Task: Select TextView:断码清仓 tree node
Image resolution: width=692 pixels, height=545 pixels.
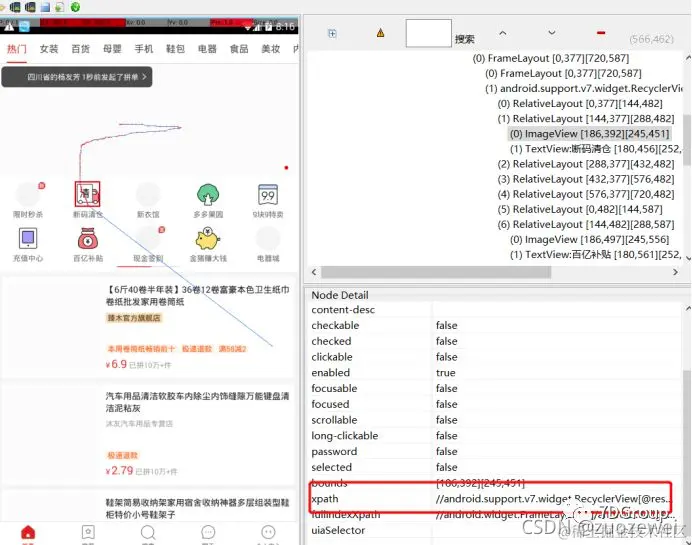Action: (595, 149)
